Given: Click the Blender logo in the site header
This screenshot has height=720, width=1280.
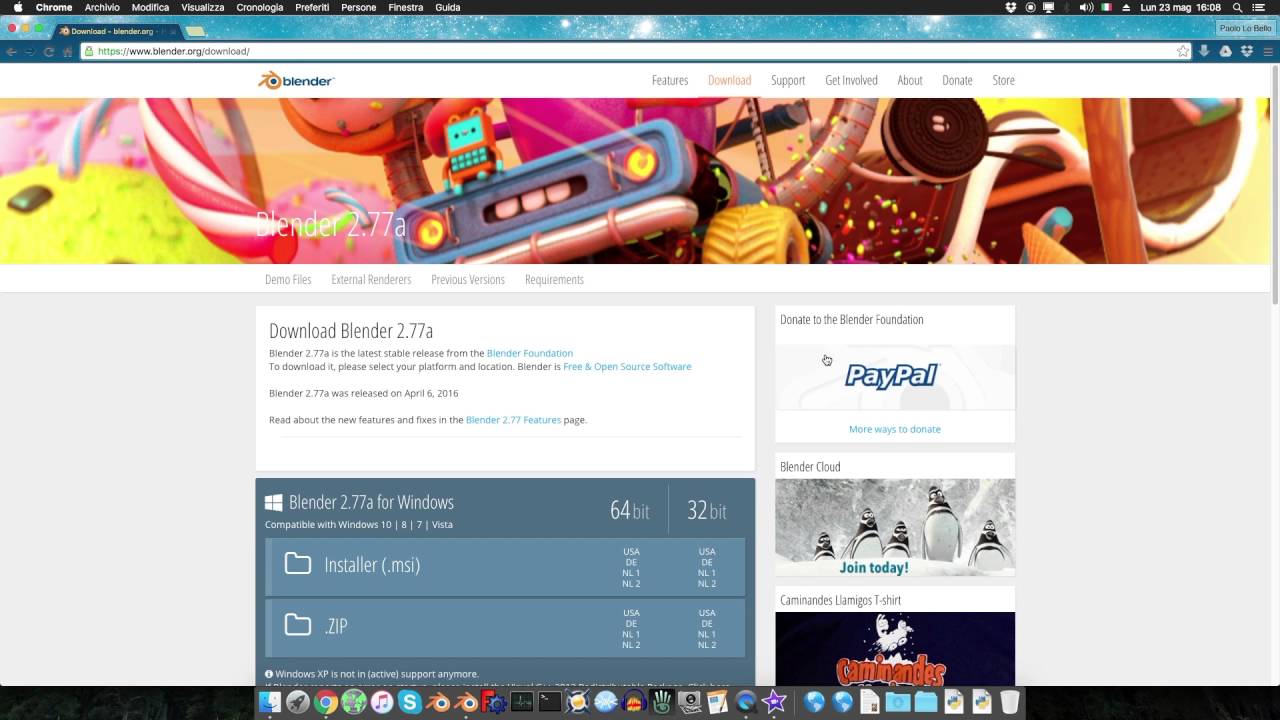Looking at the screenshot, I should pos(296,80).
